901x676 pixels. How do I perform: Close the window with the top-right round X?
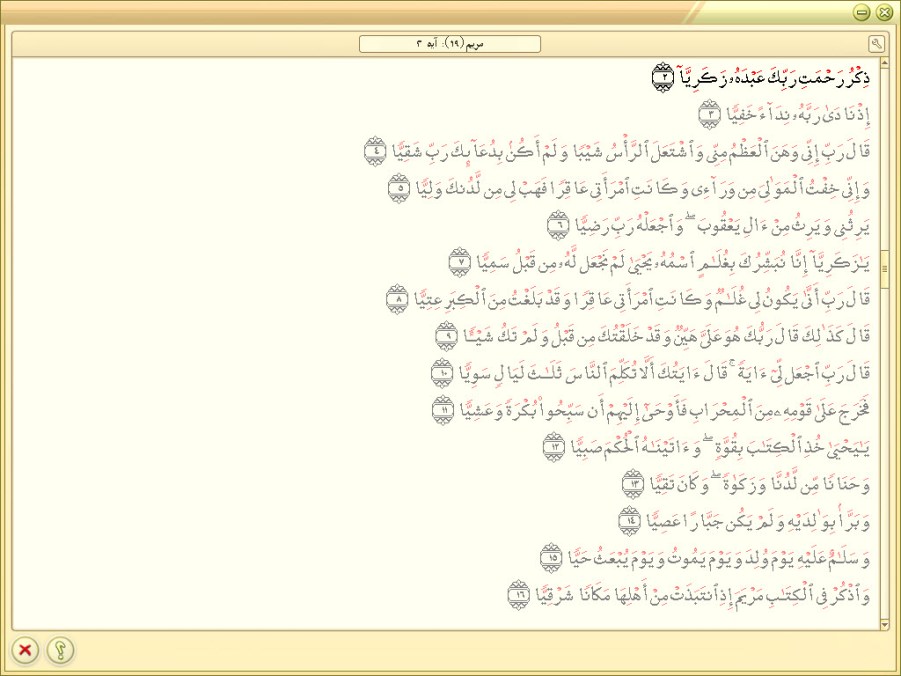(884, 12)
